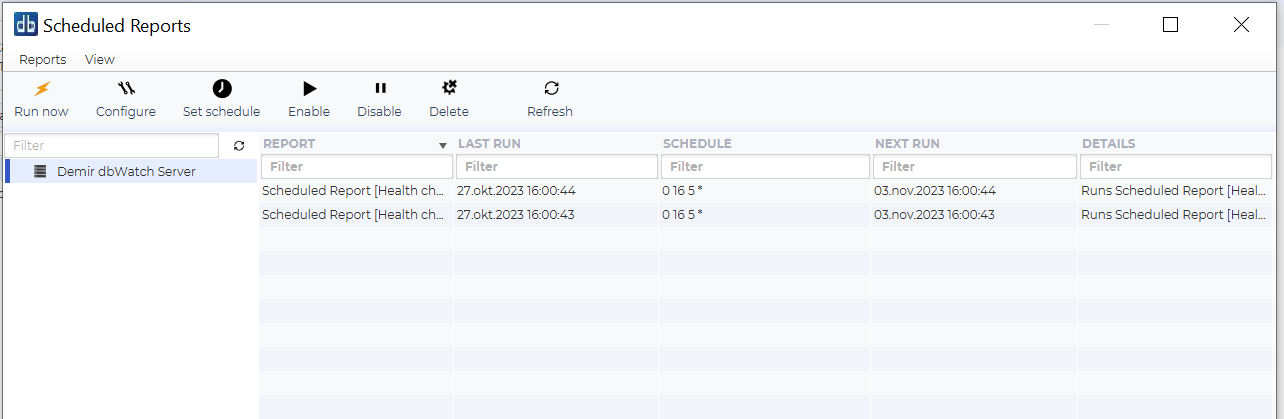Viewport: 1284px width, 419px height.
Task: Click the LAST RUN column header
Action: [x=489, y=144]
